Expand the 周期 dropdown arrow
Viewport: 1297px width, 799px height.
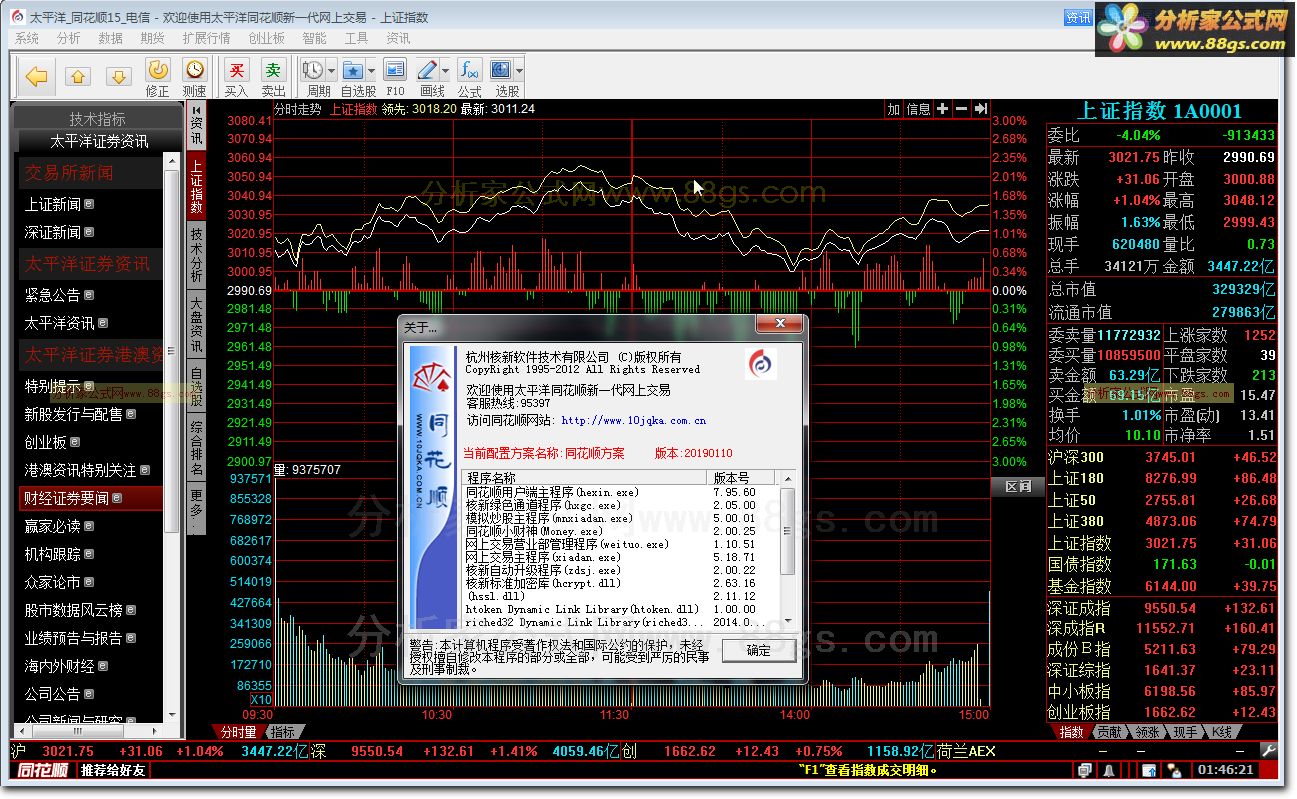[x=330, y=71]
